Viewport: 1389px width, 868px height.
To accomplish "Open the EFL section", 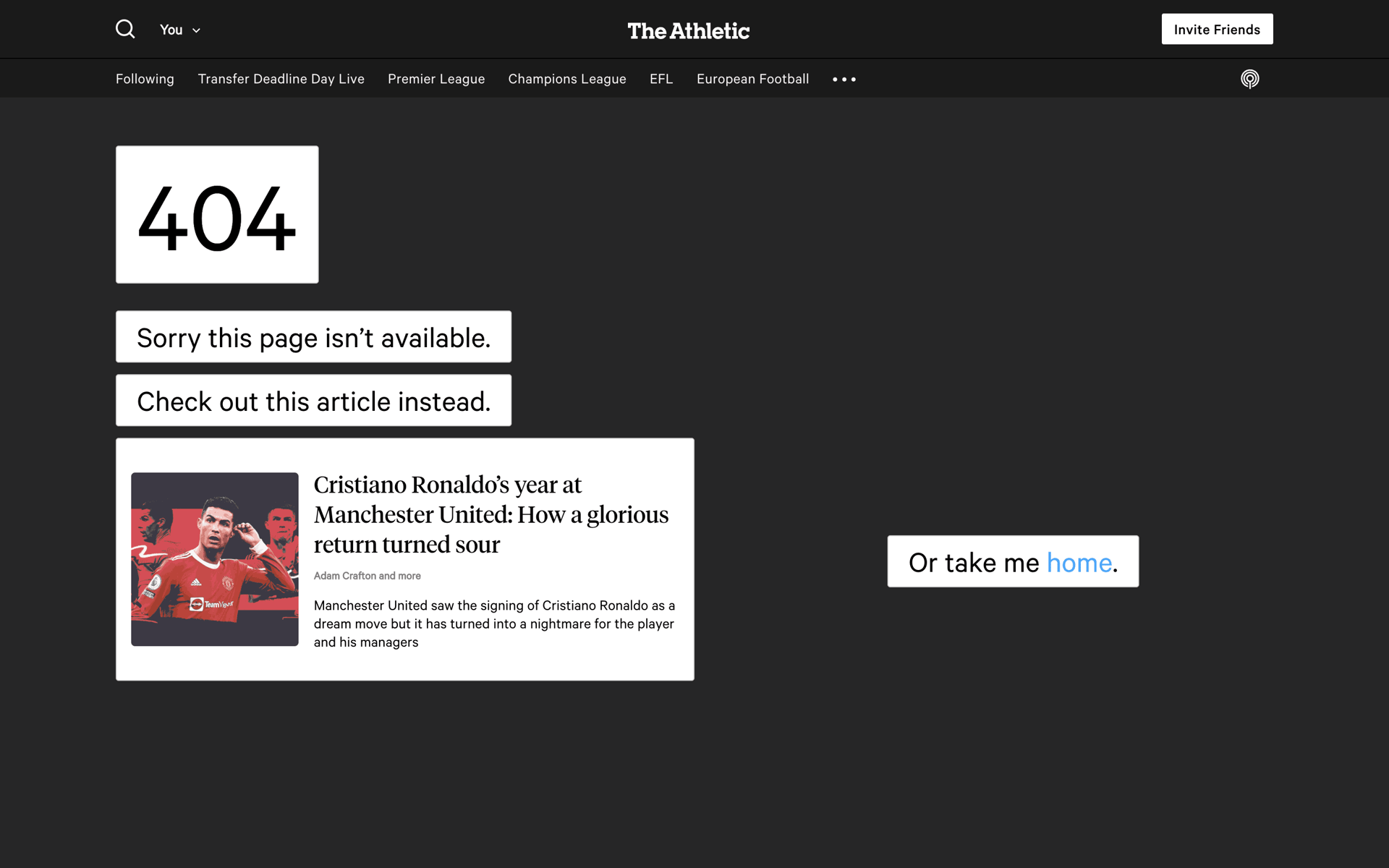I will [661, 79].
